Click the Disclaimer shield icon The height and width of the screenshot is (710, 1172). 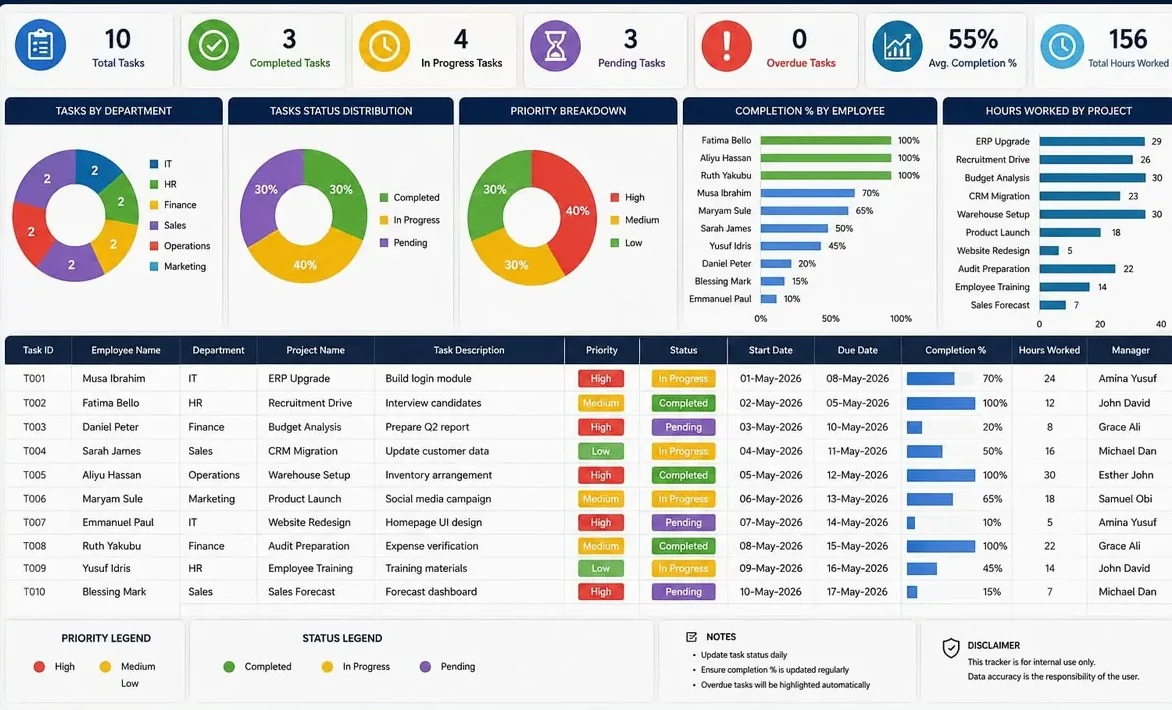tap(951, 648)
